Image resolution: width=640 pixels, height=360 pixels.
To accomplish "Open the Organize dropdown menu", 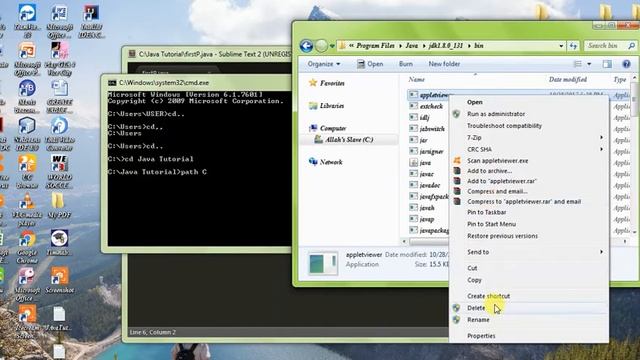I will [x=324, y=64].
